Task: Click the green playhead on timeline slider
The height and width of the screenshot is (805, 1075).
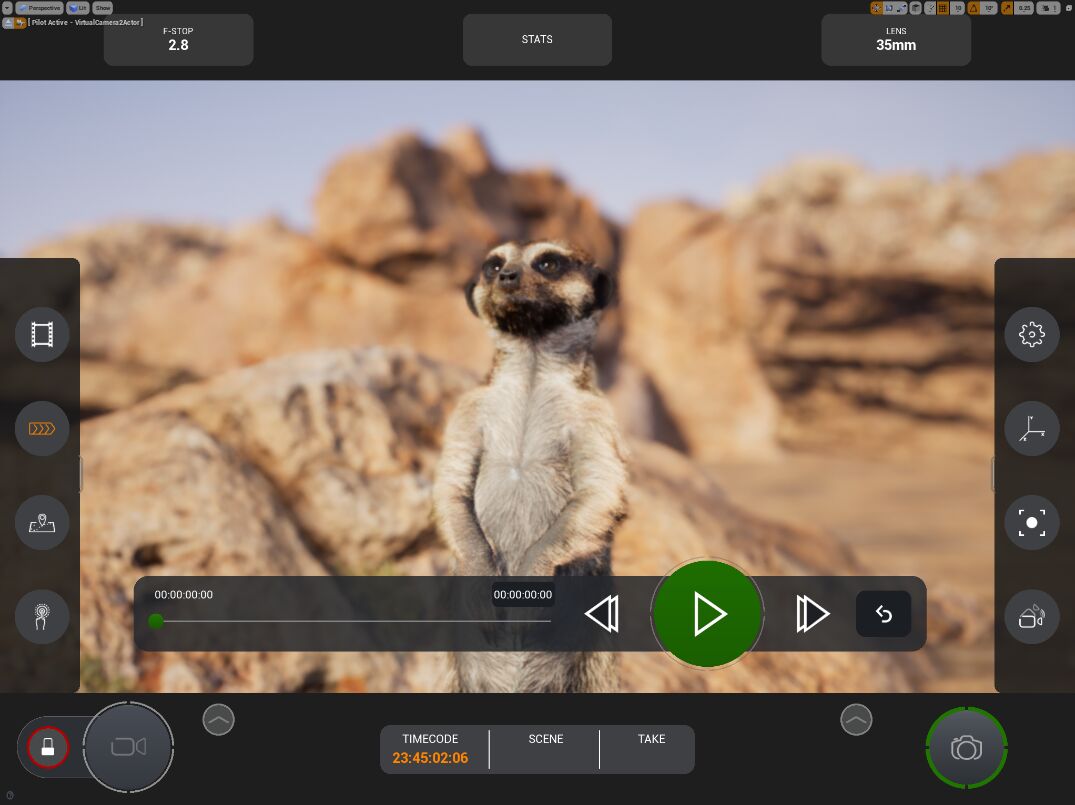Action: click(156, 621)
